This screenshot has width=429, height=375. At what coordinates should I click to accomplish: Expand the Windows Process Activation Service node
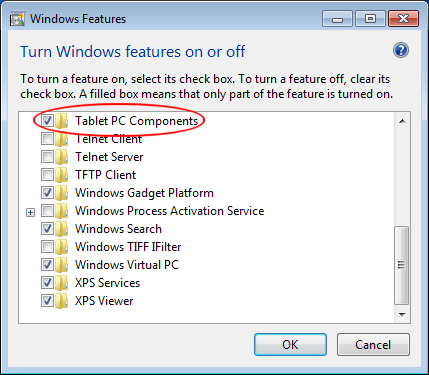click(x=30, y=212)
